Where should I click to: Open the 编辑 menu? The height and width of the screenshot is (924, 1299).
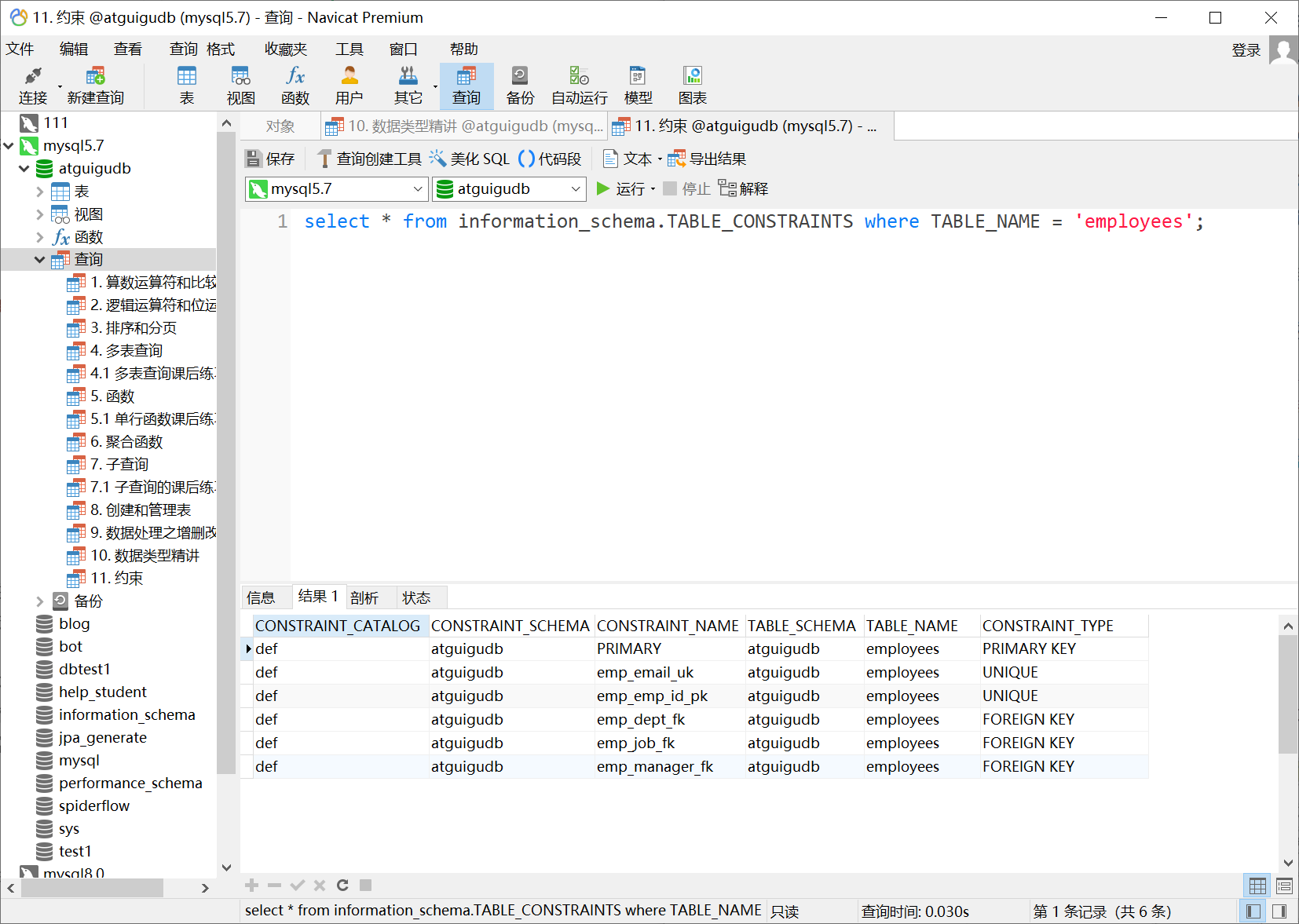click(x=74, y=49)
